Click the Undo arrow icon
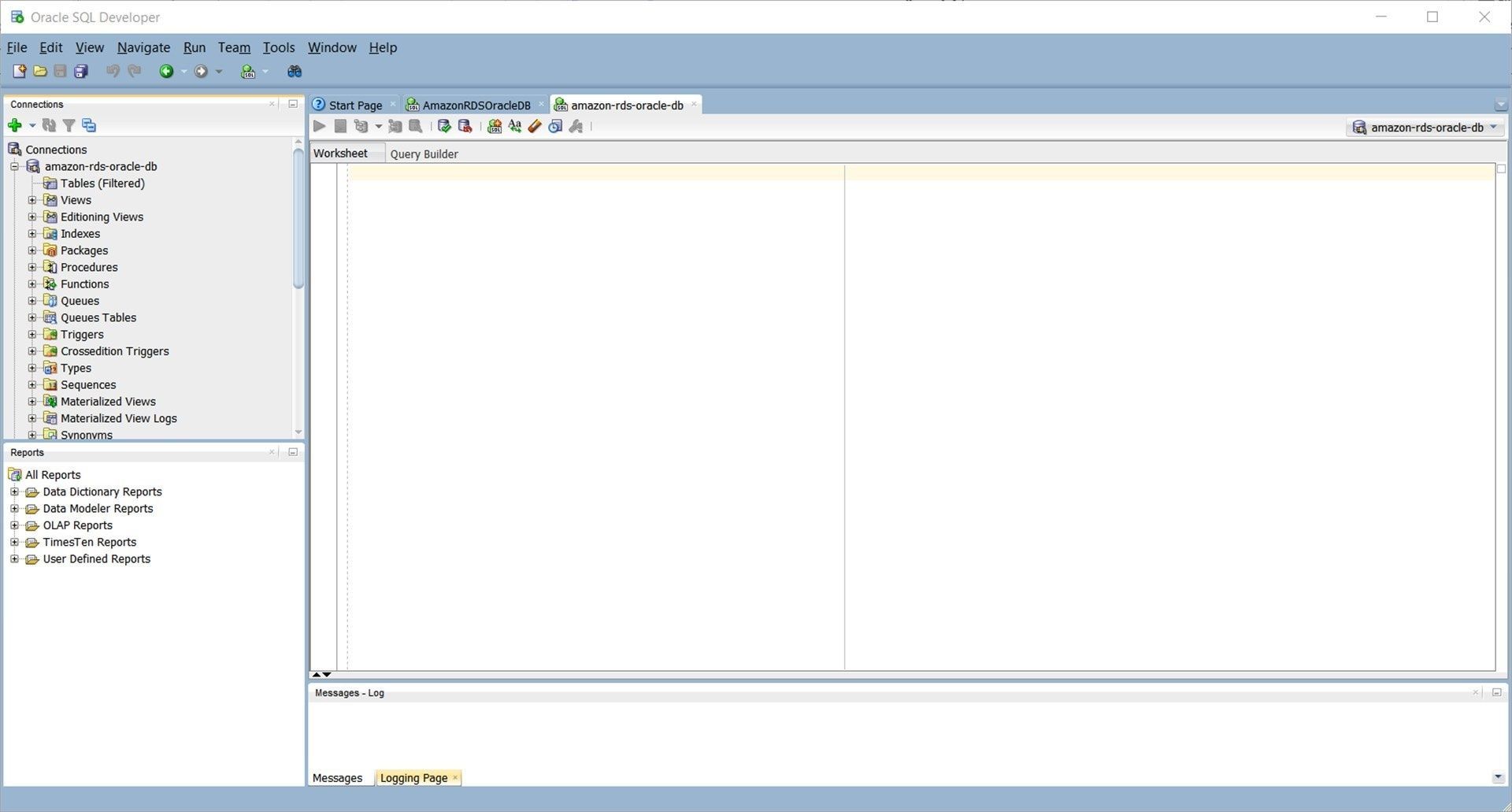The image size is (1512, 812). click(x=113, y=72)
